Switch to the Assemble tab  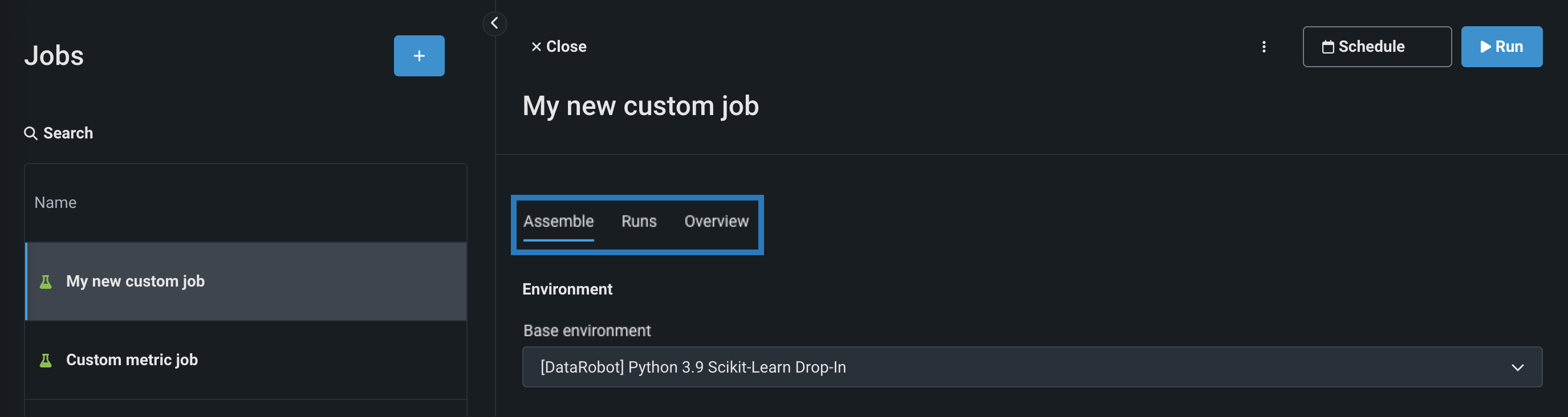558,221
